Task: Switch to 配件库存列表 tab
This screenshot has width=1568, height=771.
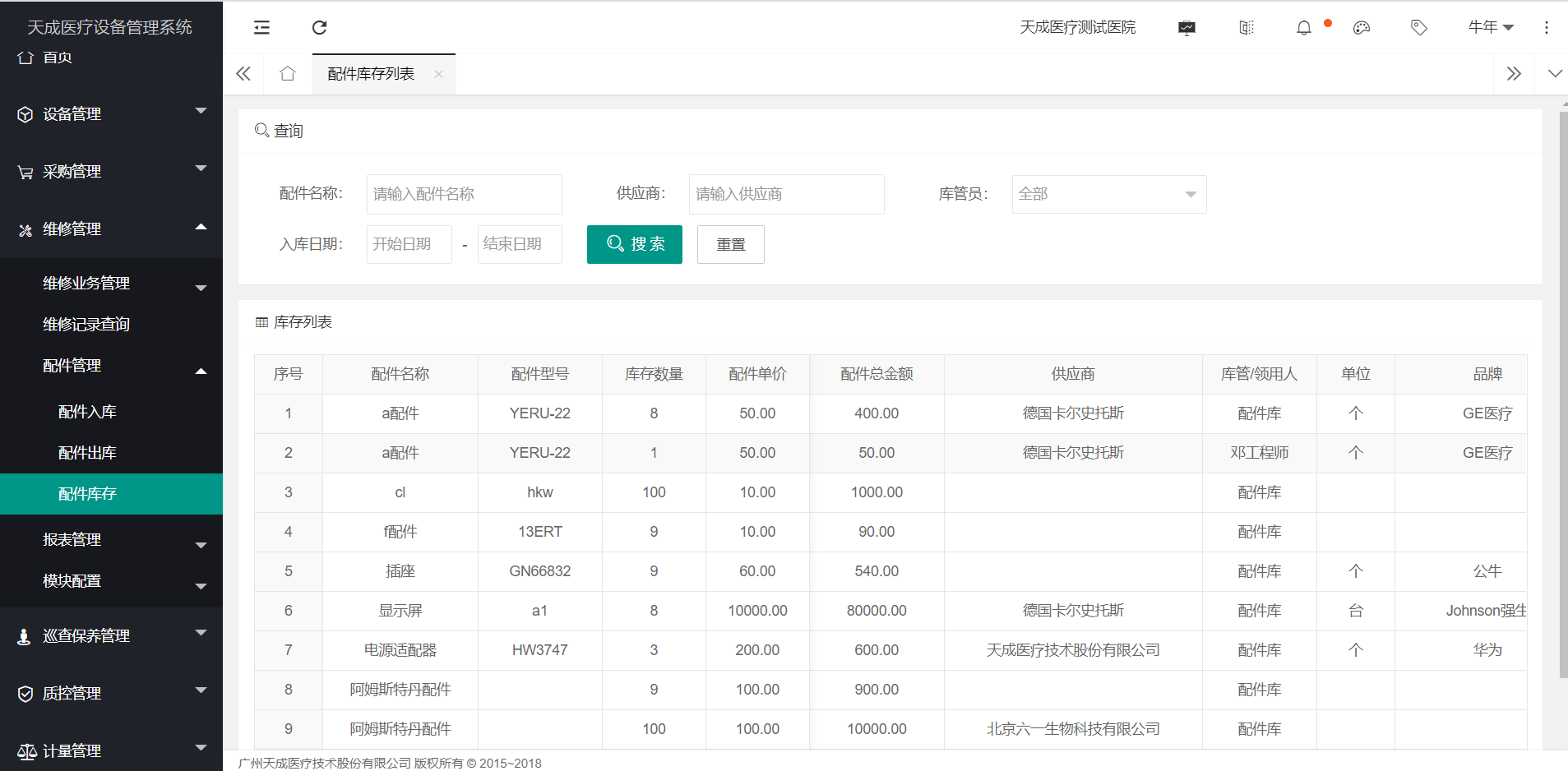Action: [x=371, y=74]
